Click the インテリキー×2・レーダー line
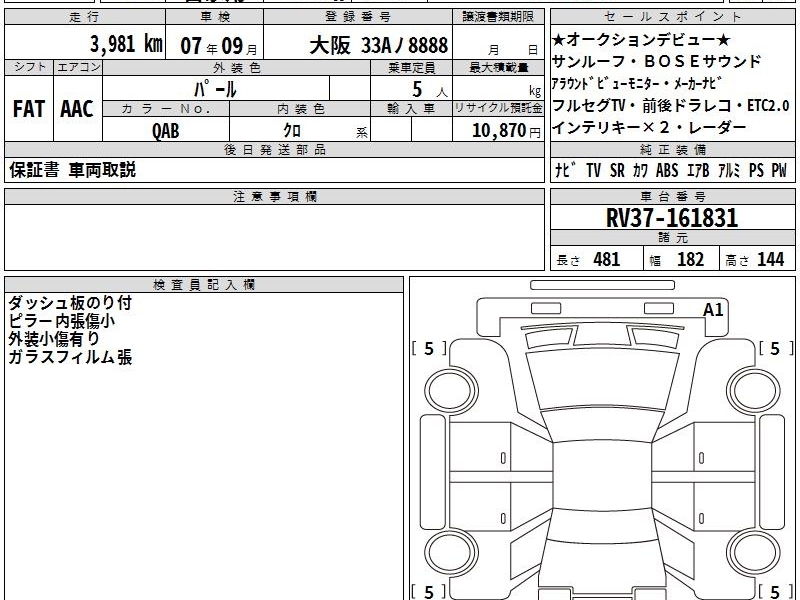 coord(649,127)
